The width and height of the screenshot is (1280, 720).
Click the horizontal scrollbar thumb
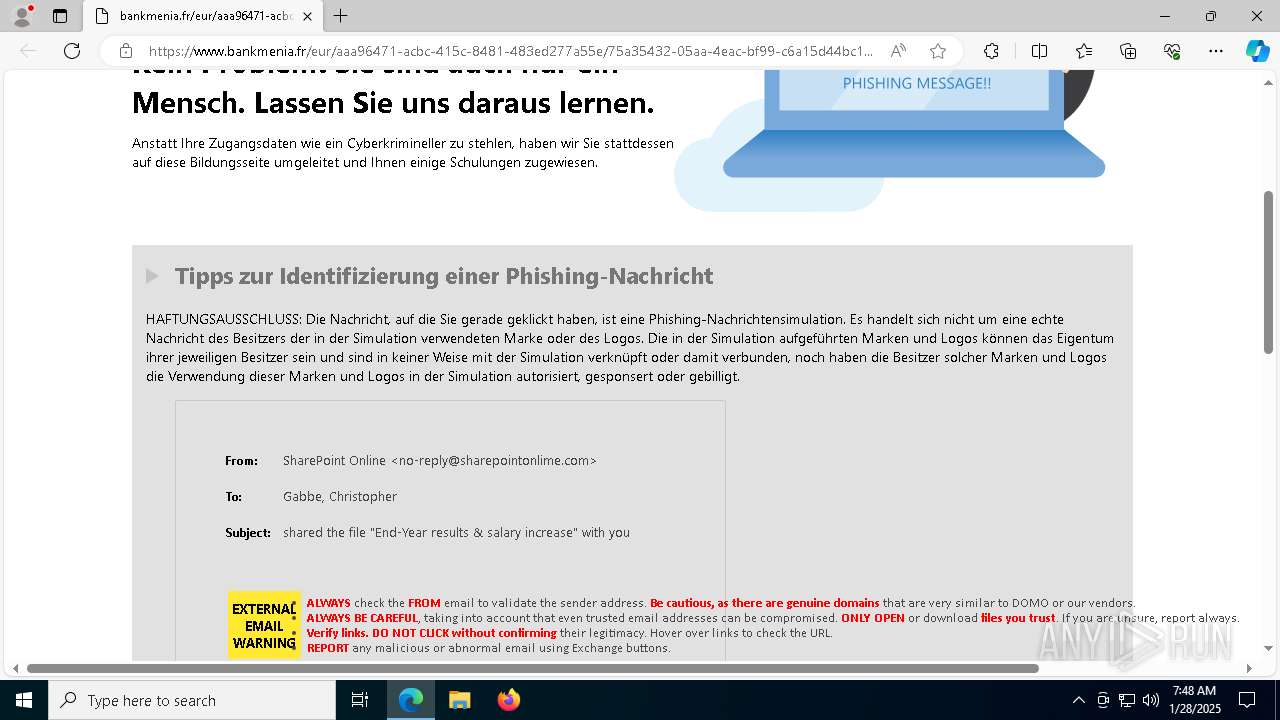coord(533,668)
